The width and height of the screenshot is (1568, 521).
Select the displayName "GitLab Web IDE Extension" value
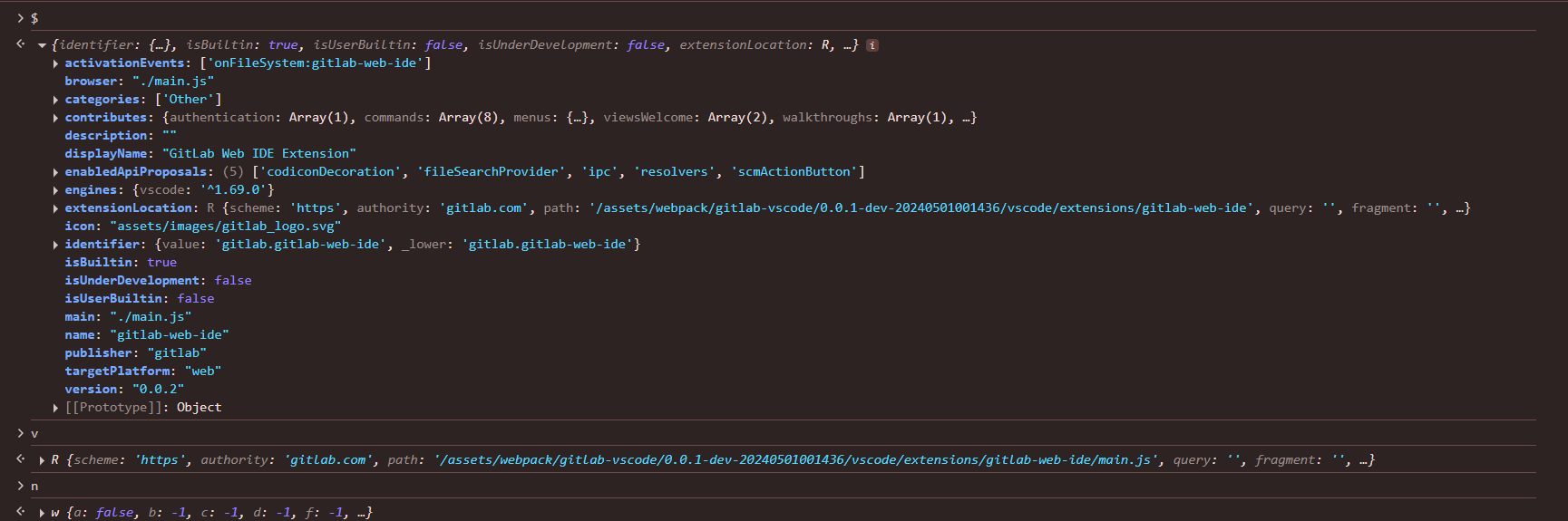(x=259, y=154)
